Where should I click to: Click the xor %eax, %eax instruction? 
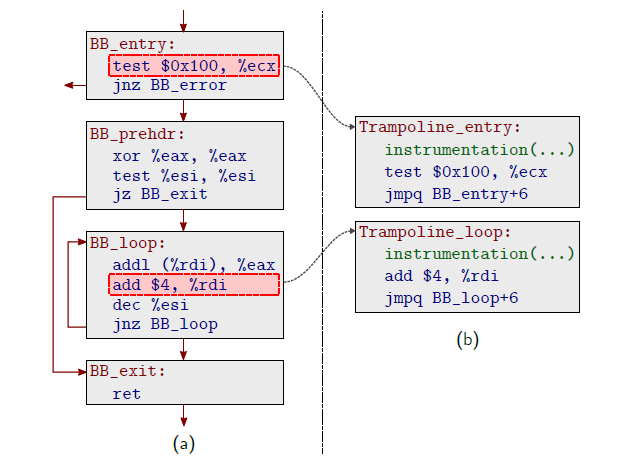click(180, 155)
